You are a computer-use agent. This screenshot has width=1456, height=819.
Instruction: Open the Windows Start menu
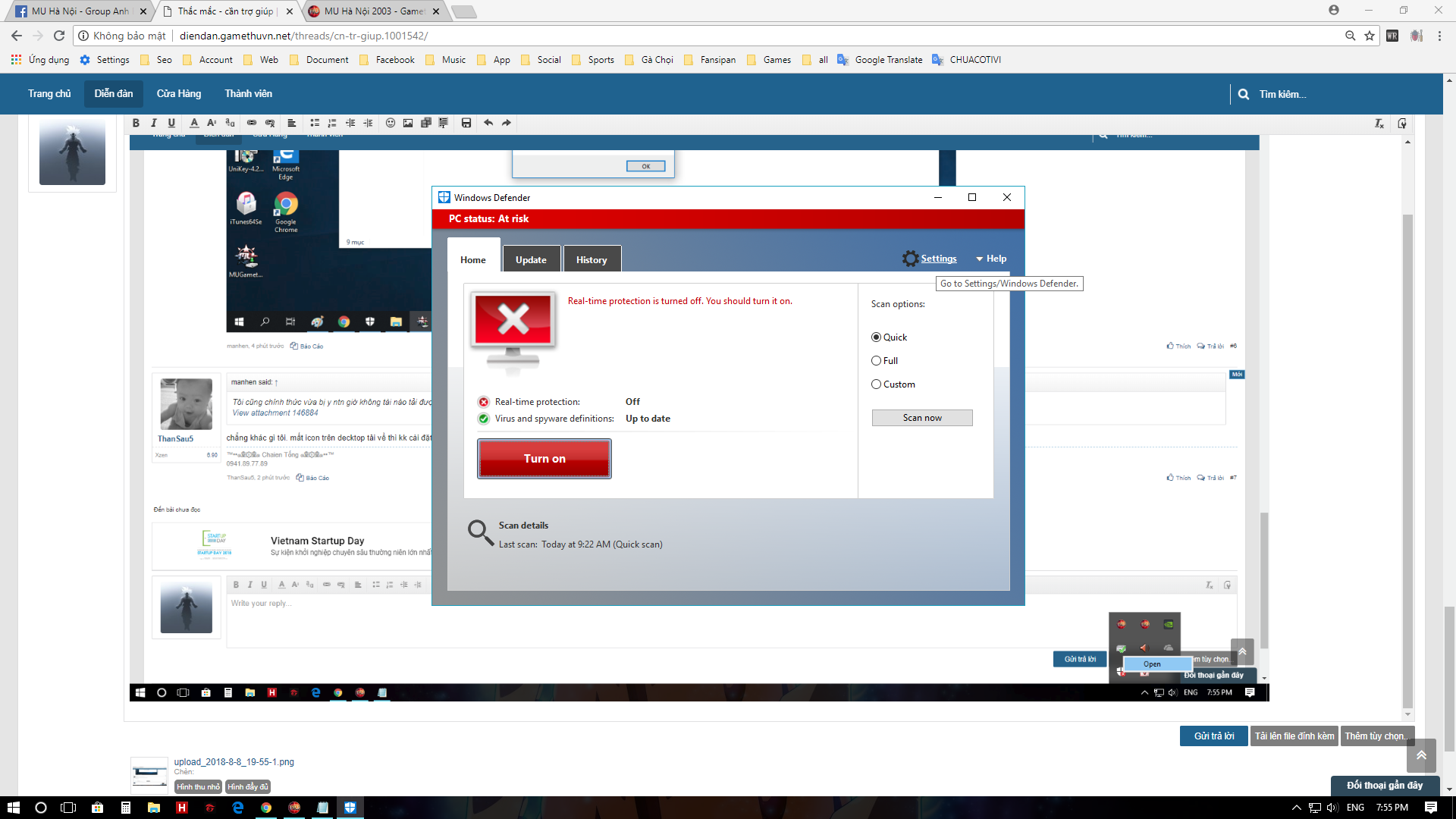[14, 808]
